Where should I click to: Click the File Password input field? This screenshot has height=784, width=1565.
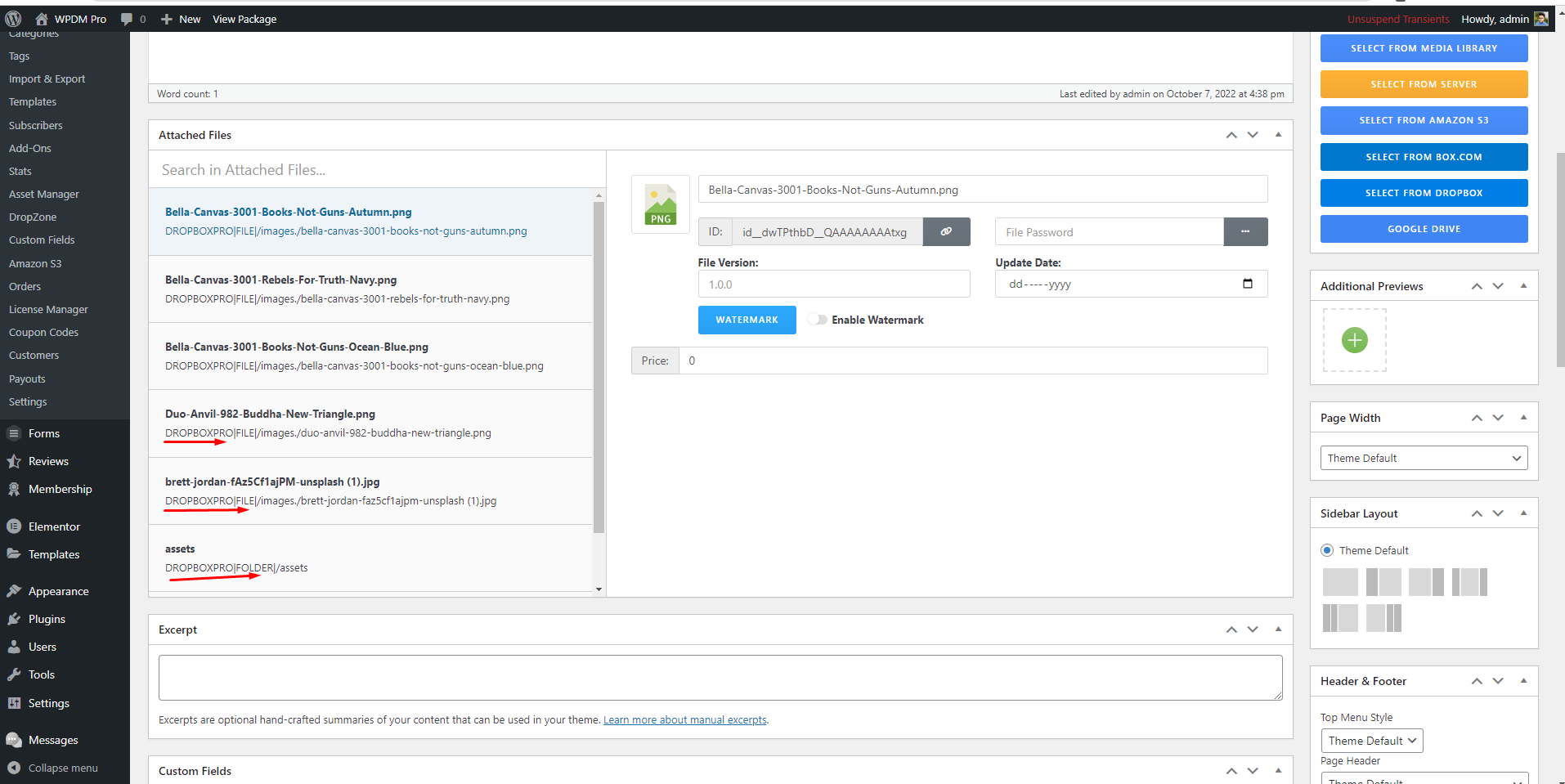1110,232
